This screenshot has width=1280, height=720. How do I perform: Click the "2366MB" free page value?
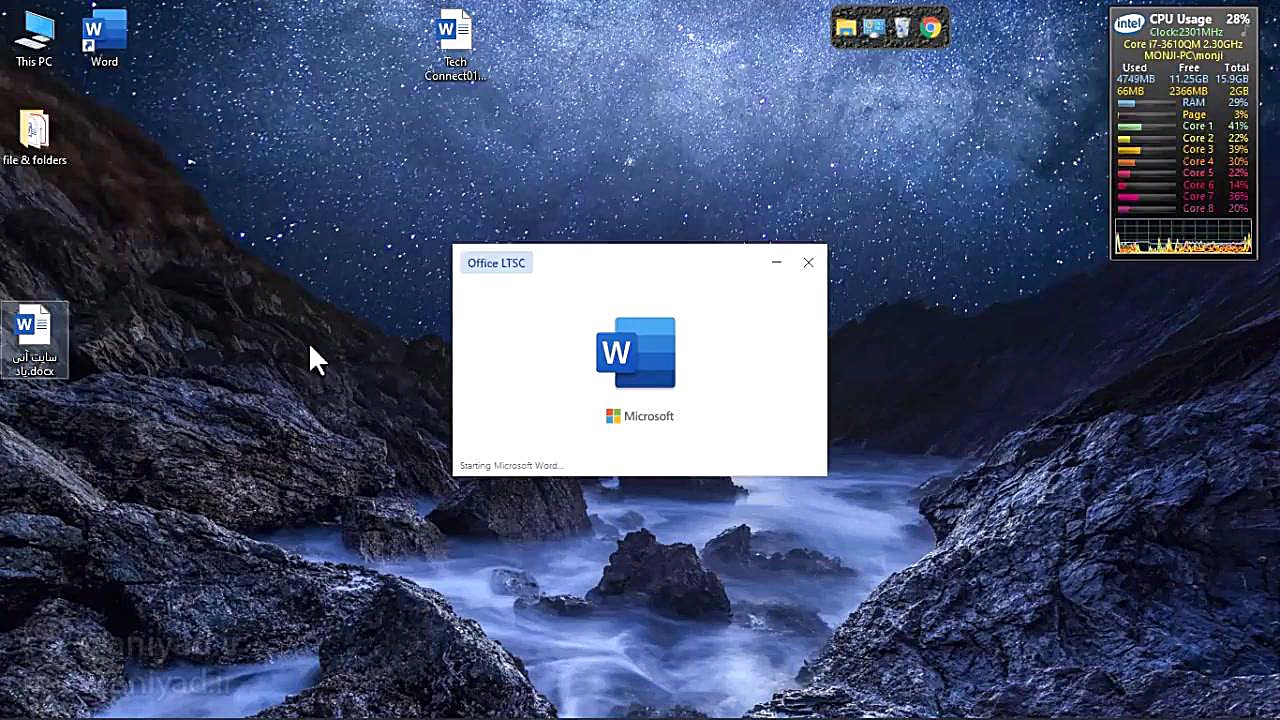pos(1189,91)
